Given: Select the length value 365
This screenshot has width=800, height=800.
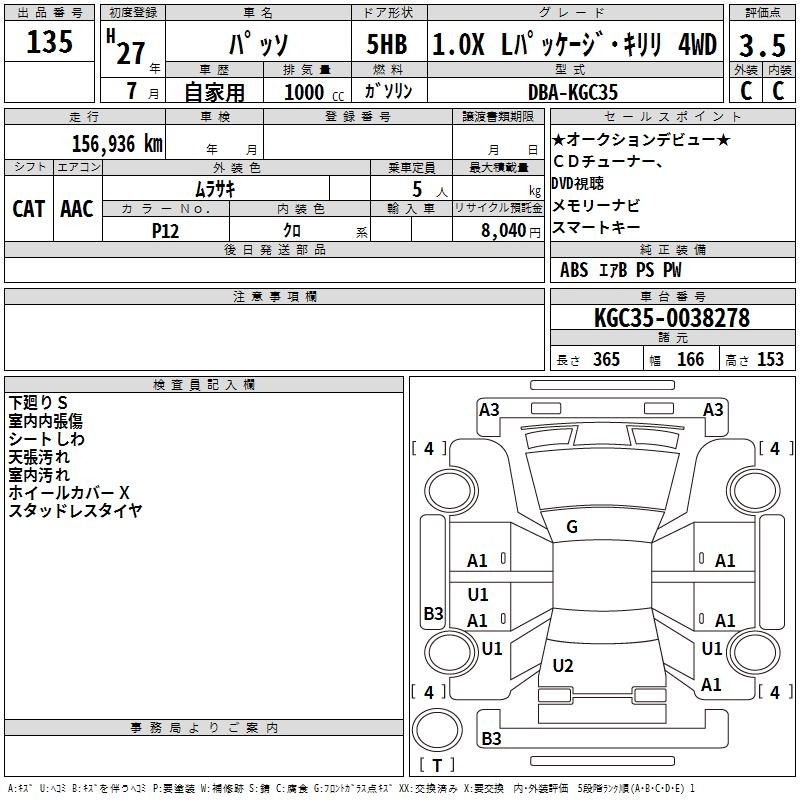Looking at the screenshot, I should coord(606,359).
